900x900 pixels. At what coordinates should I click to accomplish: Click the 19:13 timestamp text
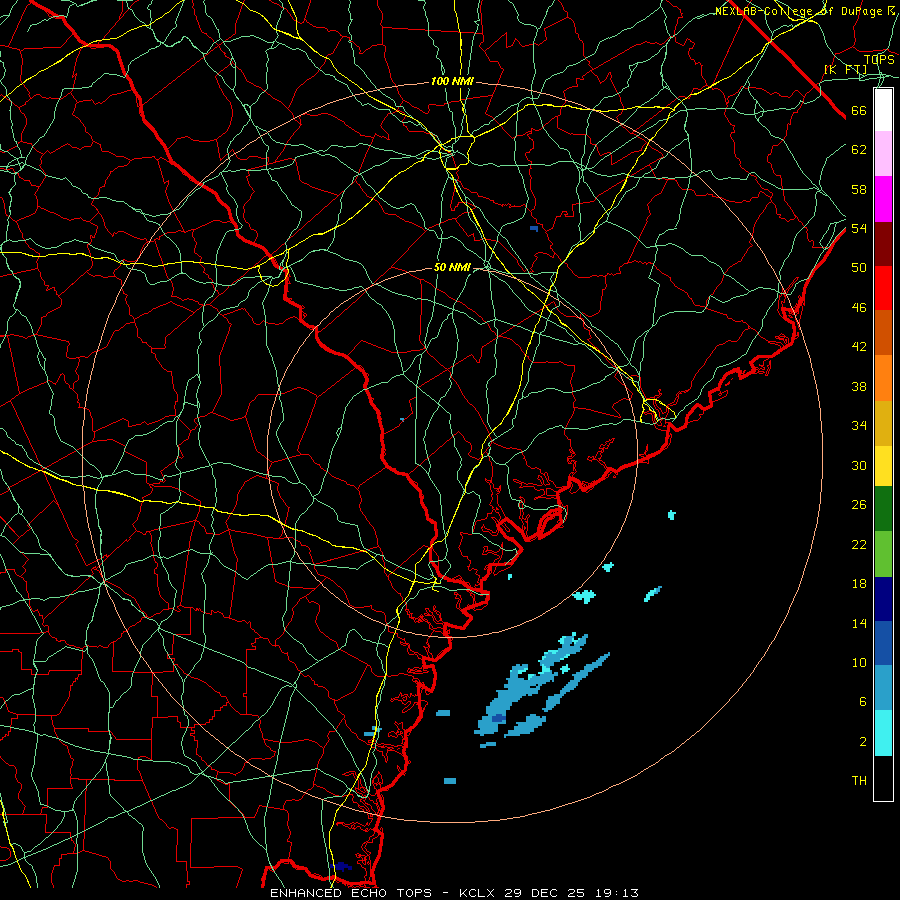pos(617,893)
